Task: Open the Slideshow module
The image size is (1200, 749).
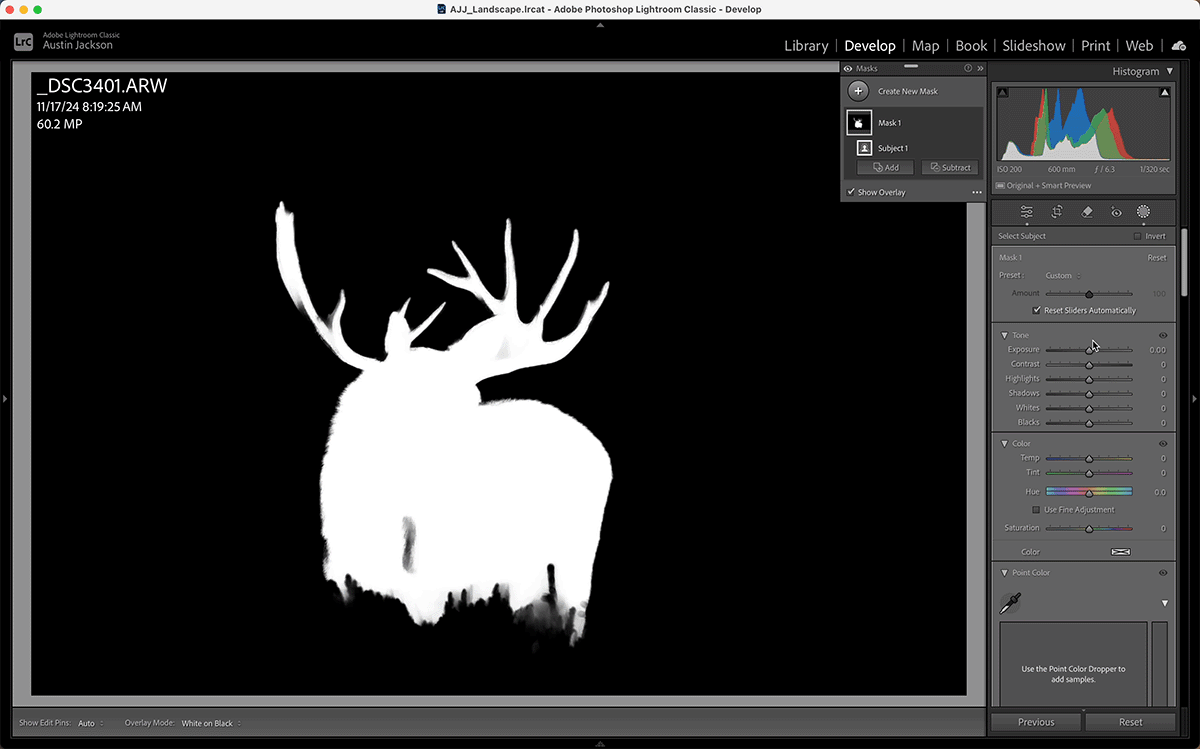Action: click(1034, 46)
